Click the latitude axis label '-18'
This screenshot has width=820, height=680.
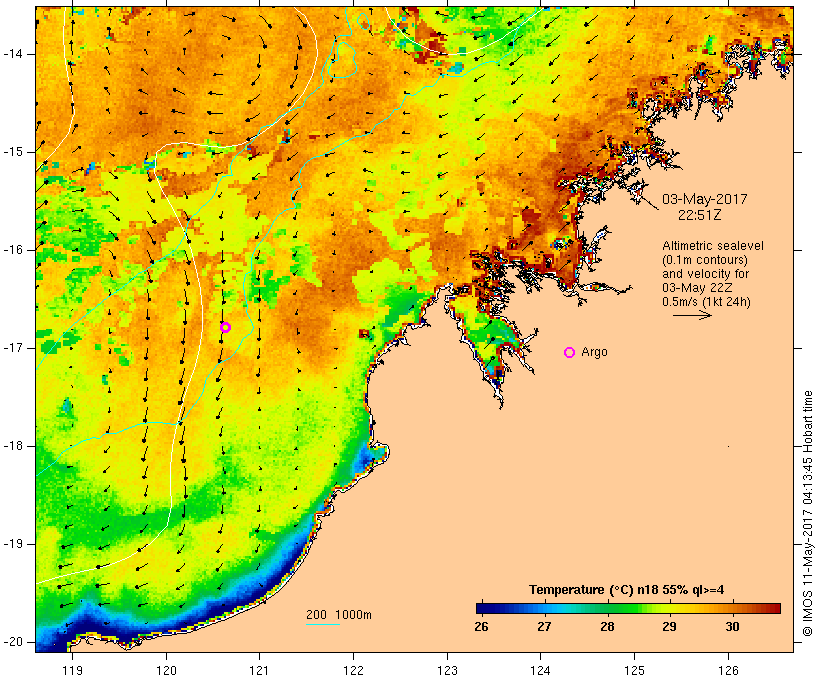(13, 446)
